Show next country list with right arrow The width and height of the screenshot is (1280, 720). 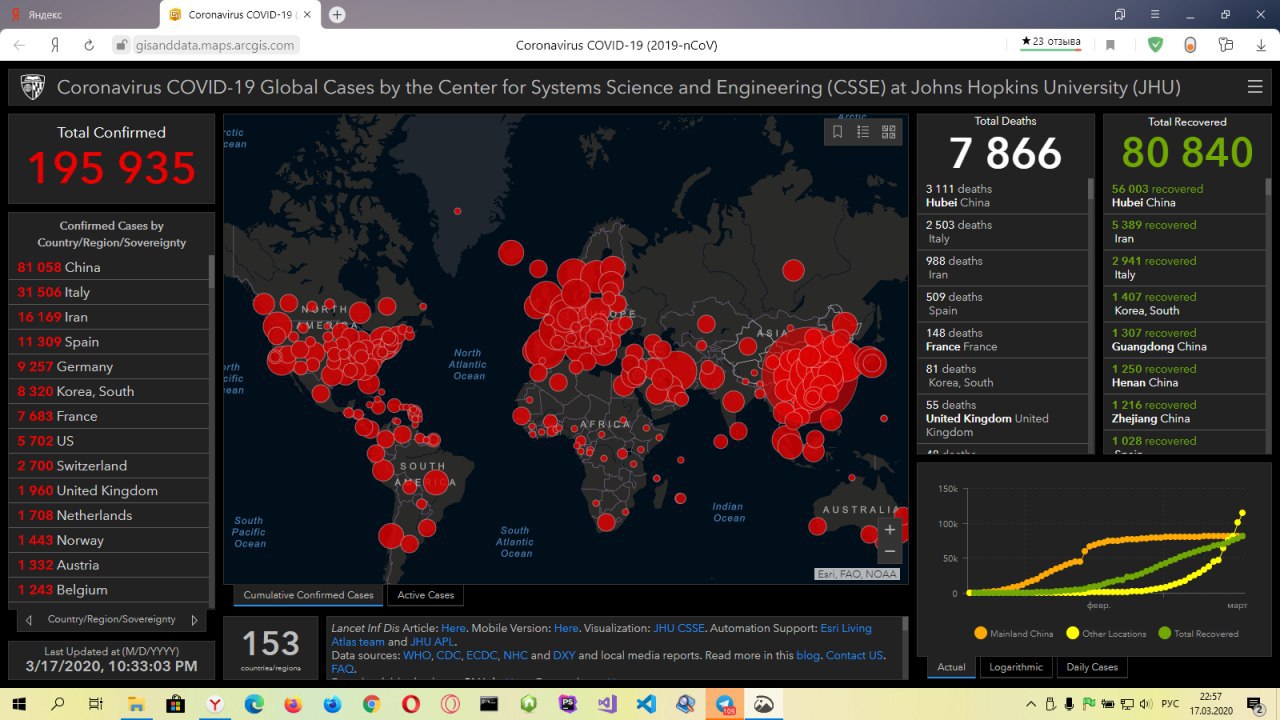coord(194,620)
